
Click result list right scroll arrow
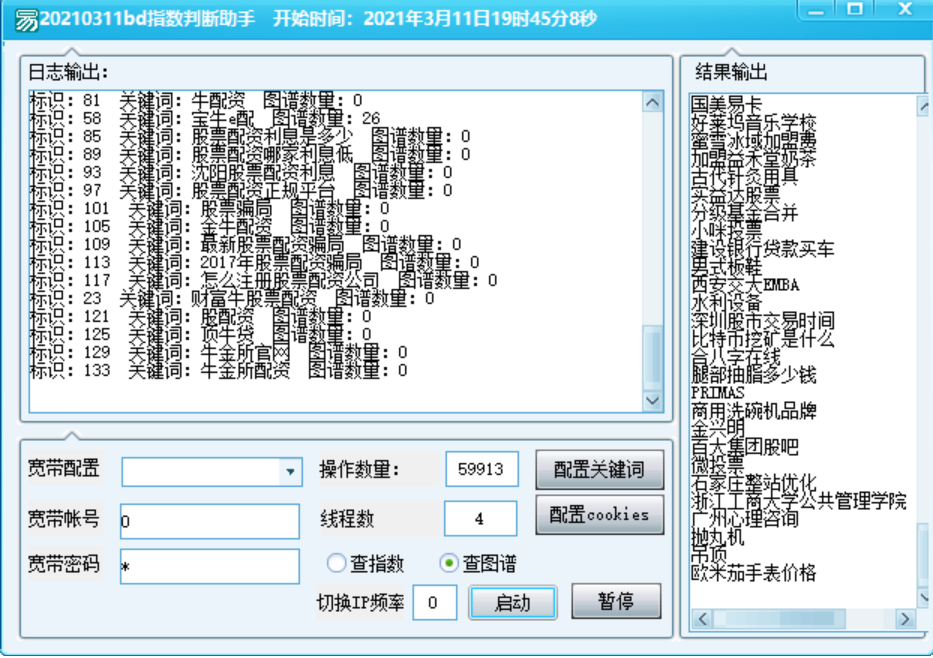pos(905,619)
